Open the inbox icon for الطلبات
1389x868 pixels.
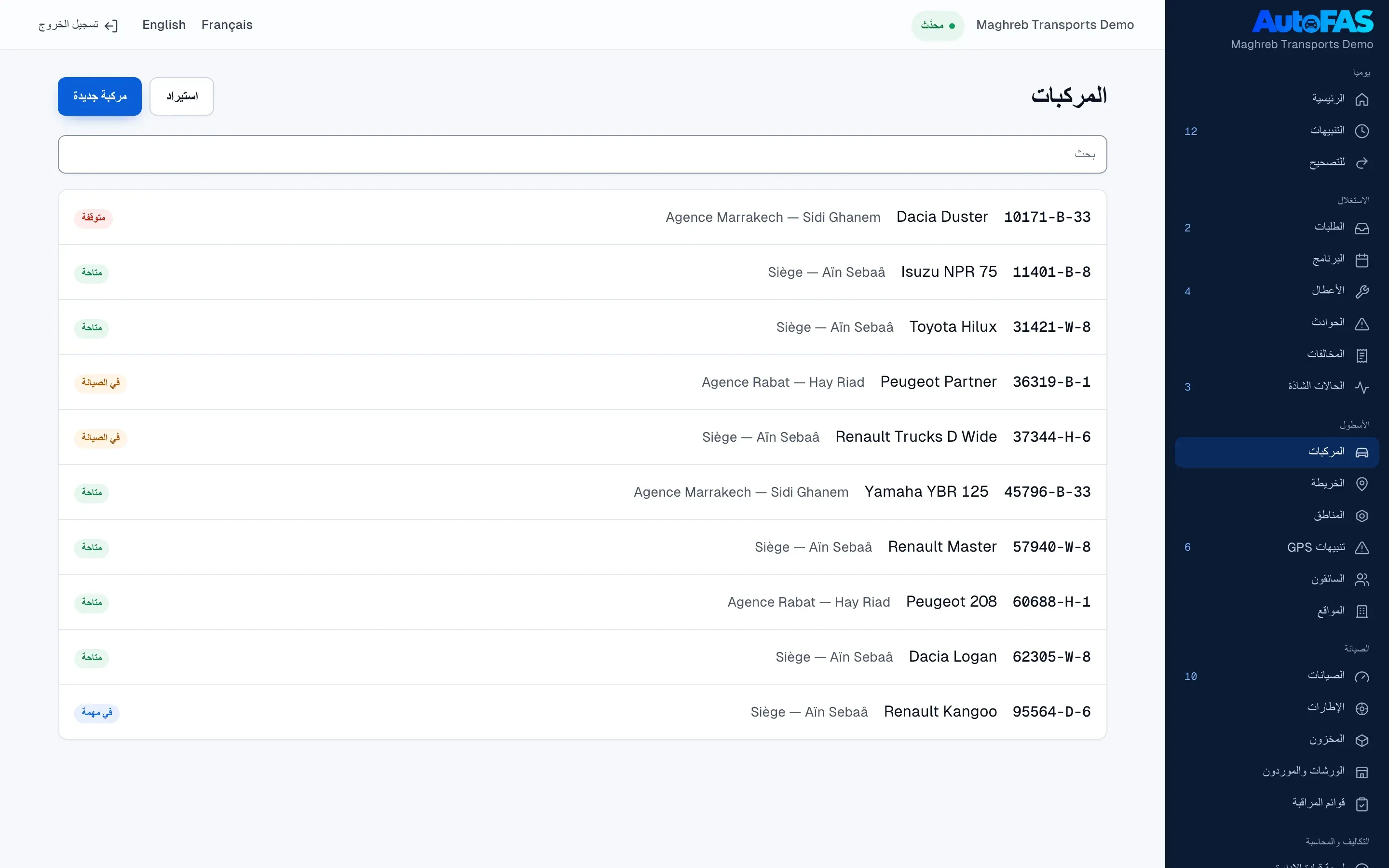[x=1362, y=228]
